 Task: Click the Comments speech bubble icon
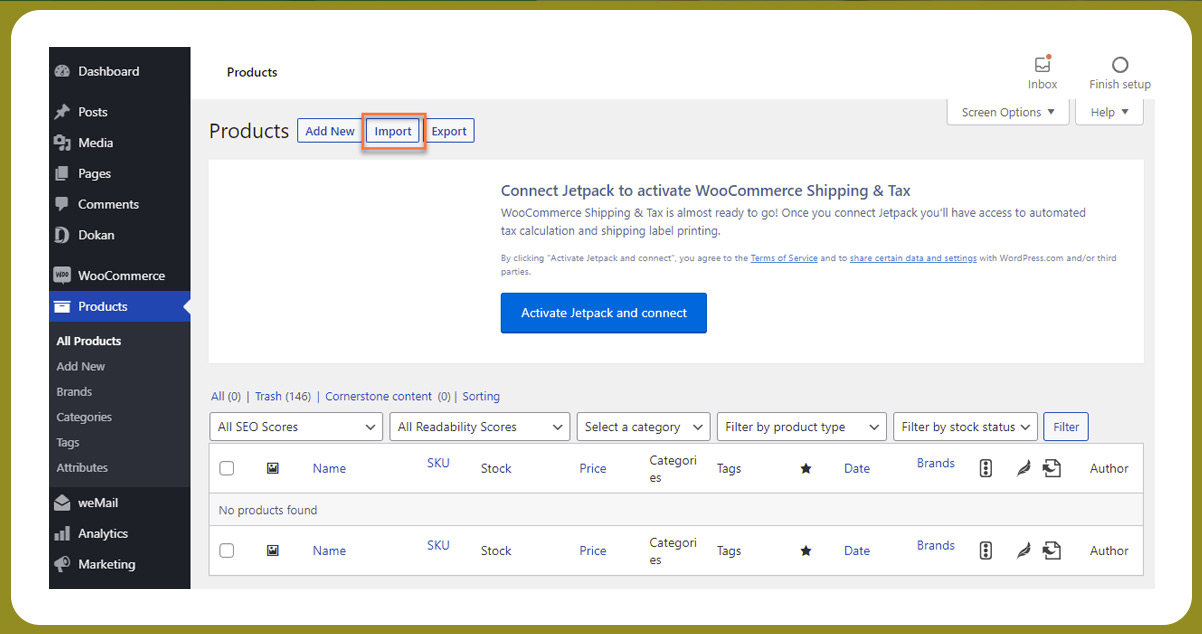[62, 204]
